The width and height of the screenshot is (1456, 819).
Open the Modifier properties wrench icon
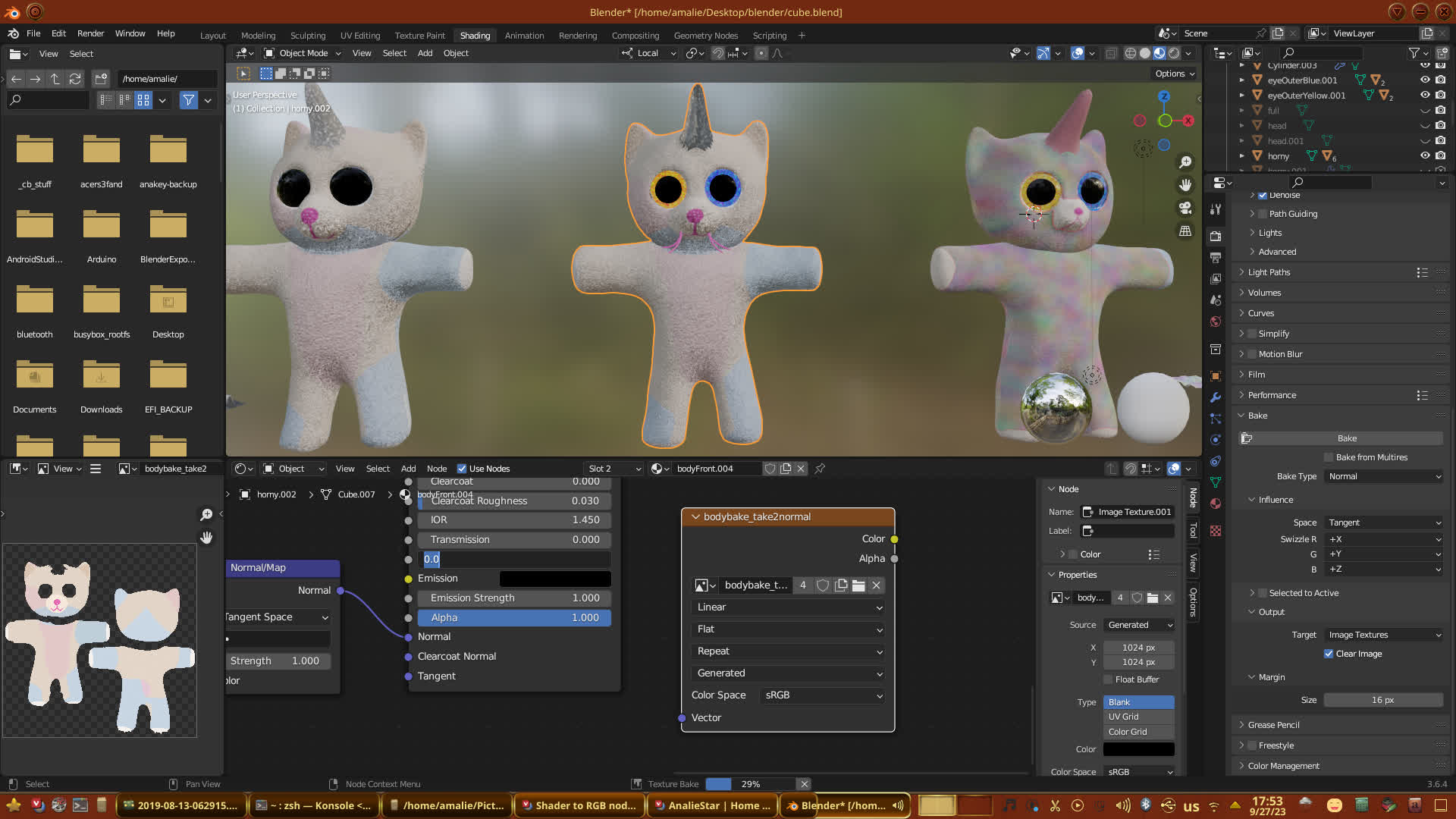(1216, 397)
